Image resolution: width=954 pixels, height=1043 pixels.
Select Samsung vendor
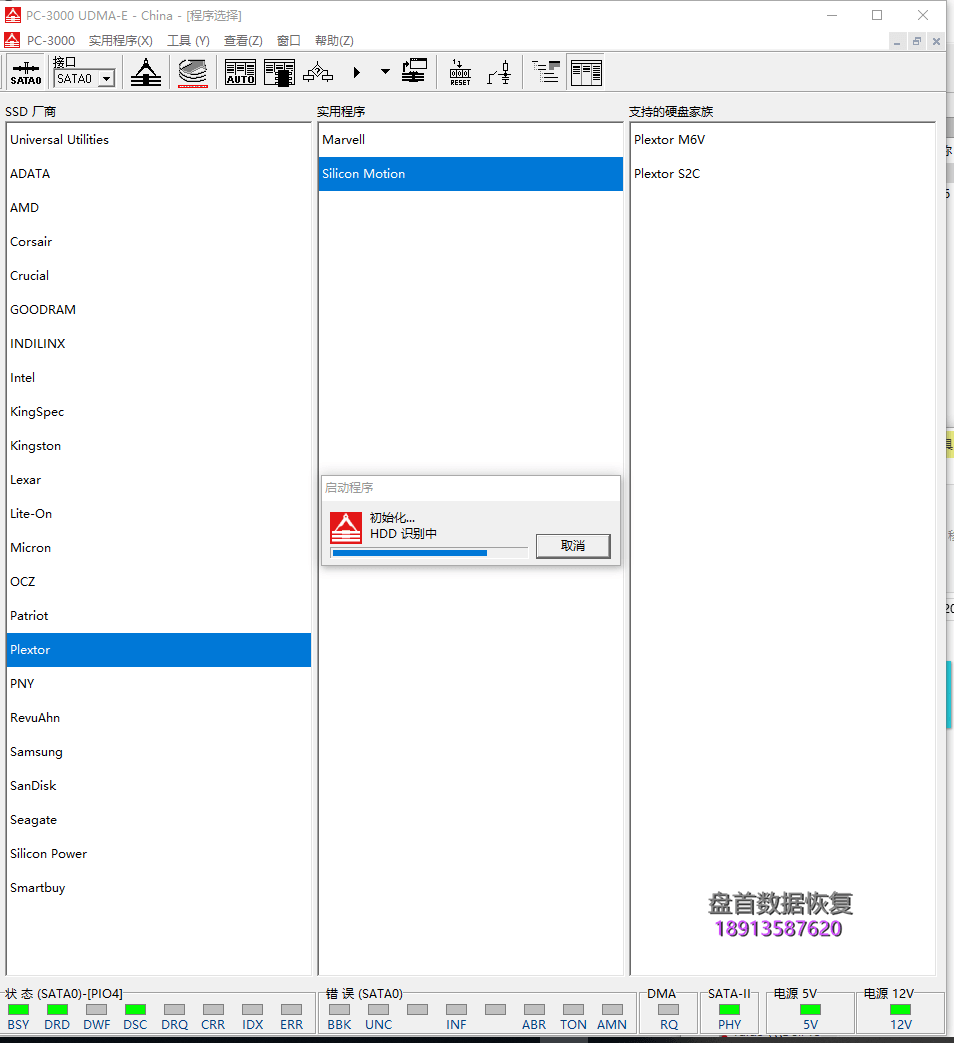pyautogui.click(x=158, y=752)
